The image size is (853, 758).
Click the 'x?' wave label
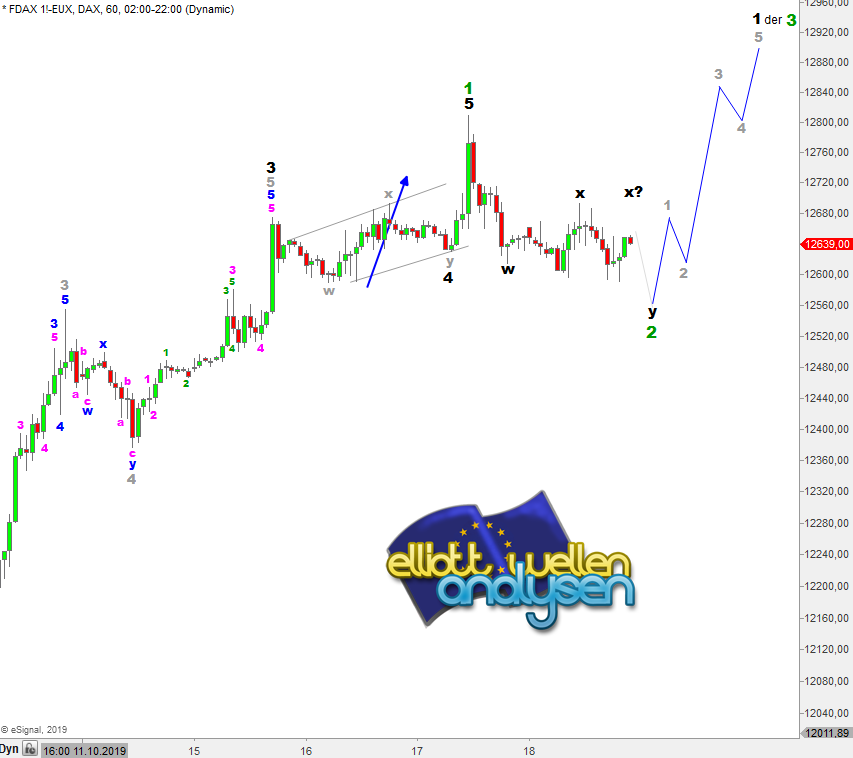[633, 192]
